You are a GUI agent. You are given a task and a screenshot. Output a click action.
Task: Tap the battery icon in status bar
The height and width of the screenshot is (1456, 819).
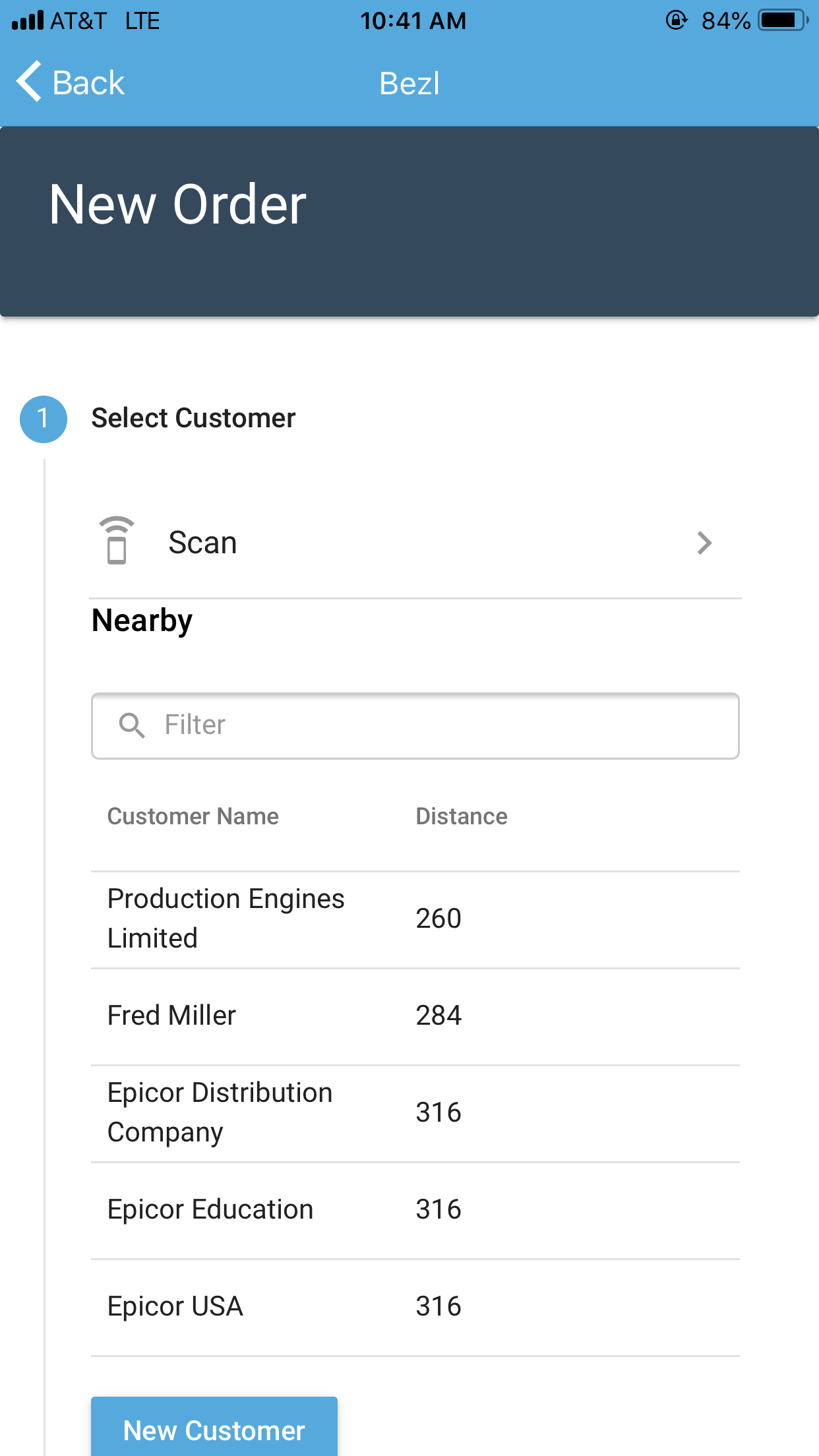(783, 20)
